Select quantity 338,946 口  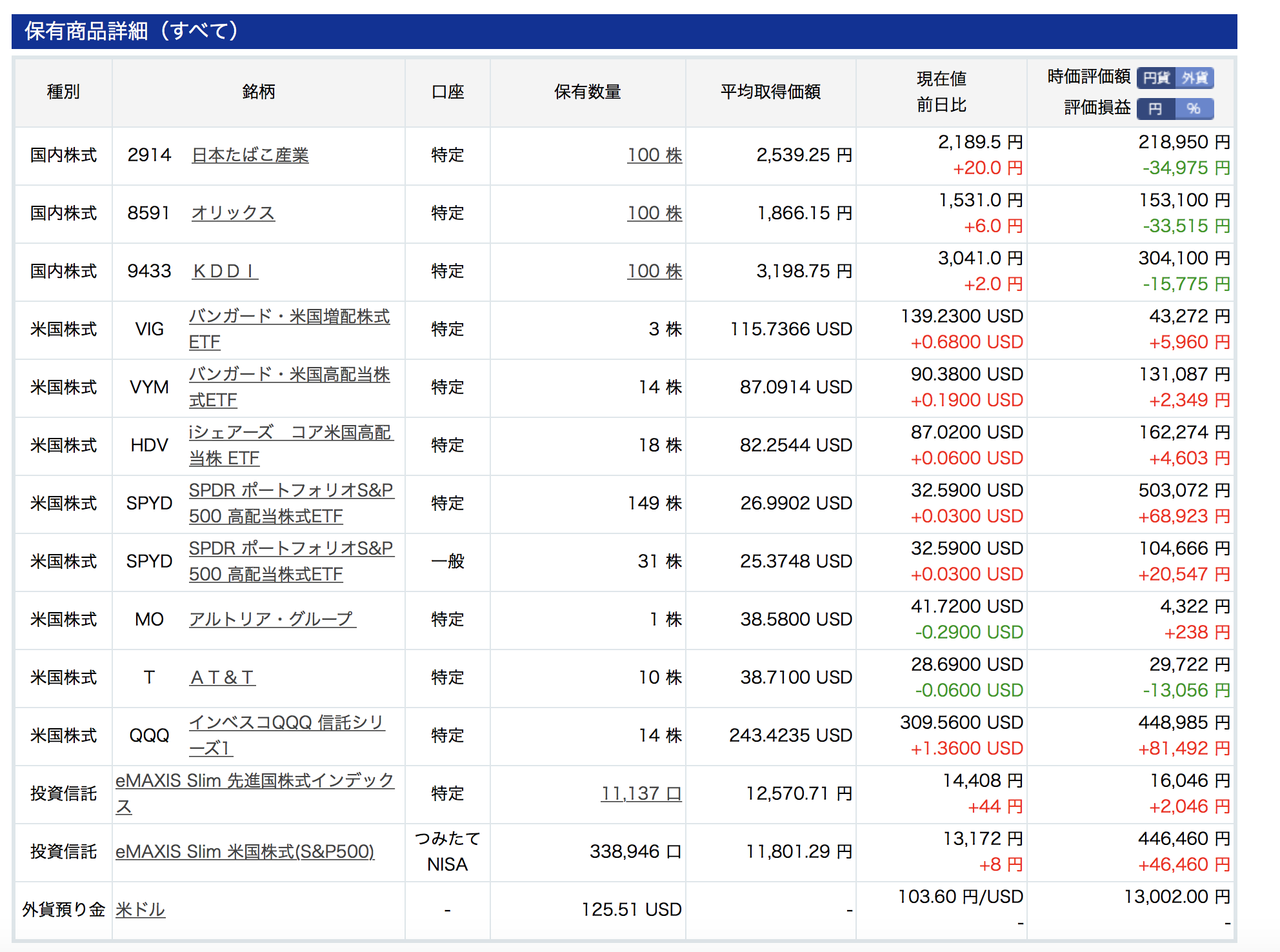tap(635, 852)
